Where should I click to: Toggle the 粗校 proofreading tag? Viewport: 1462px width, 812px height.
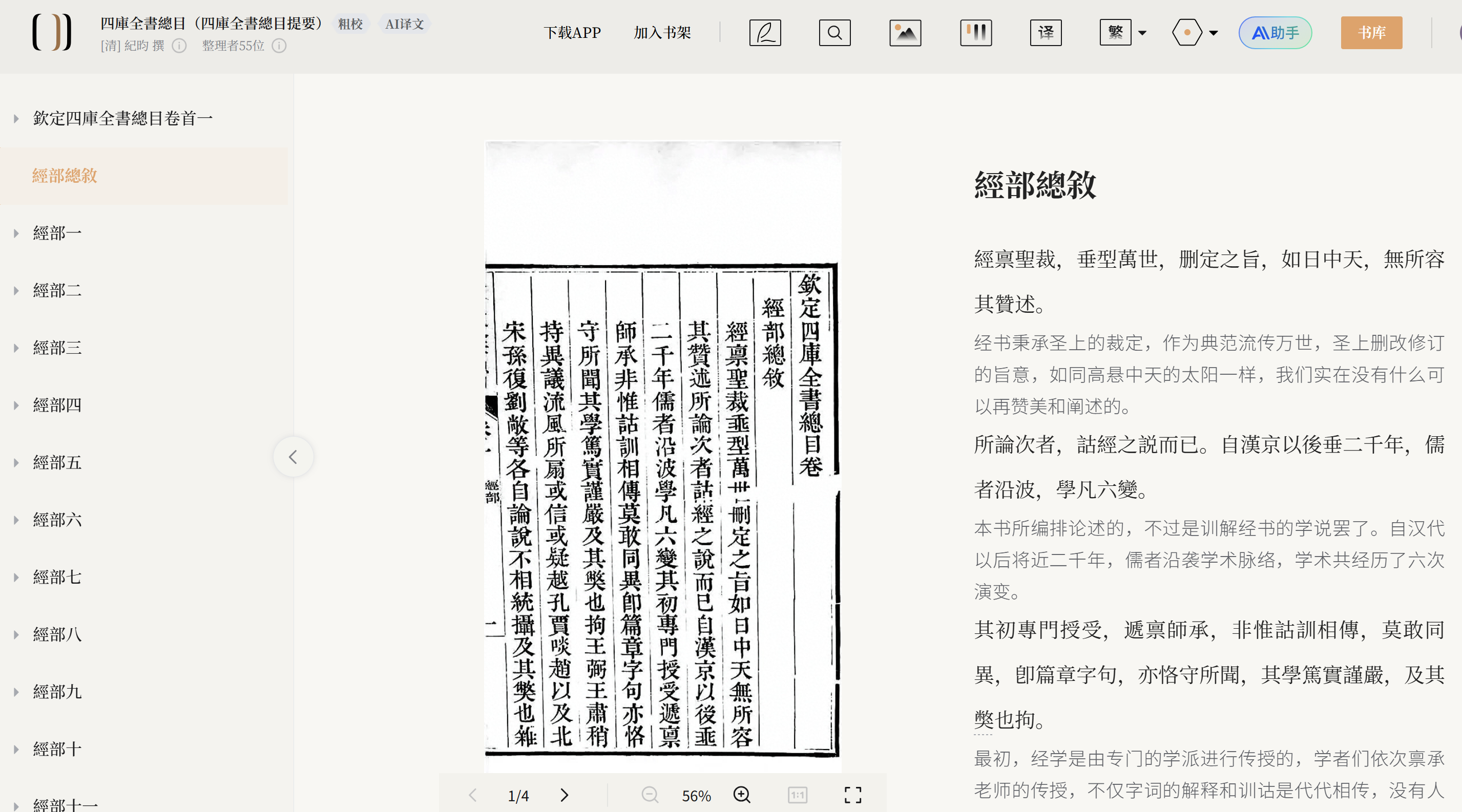pyautogui.click(x=350, y=25)
